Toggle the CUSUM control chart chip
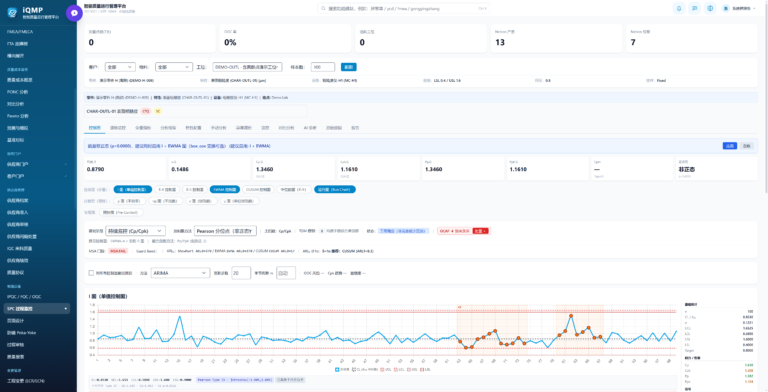This screenshot has height=392, width=768. (258, 189)
